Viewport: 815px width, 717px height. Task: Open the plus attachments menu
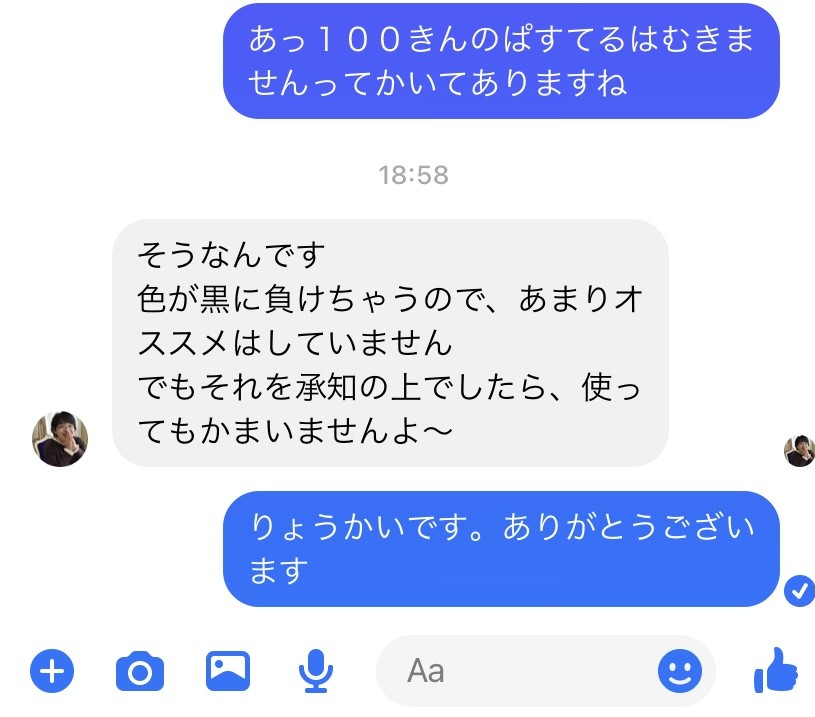point(52,671)
